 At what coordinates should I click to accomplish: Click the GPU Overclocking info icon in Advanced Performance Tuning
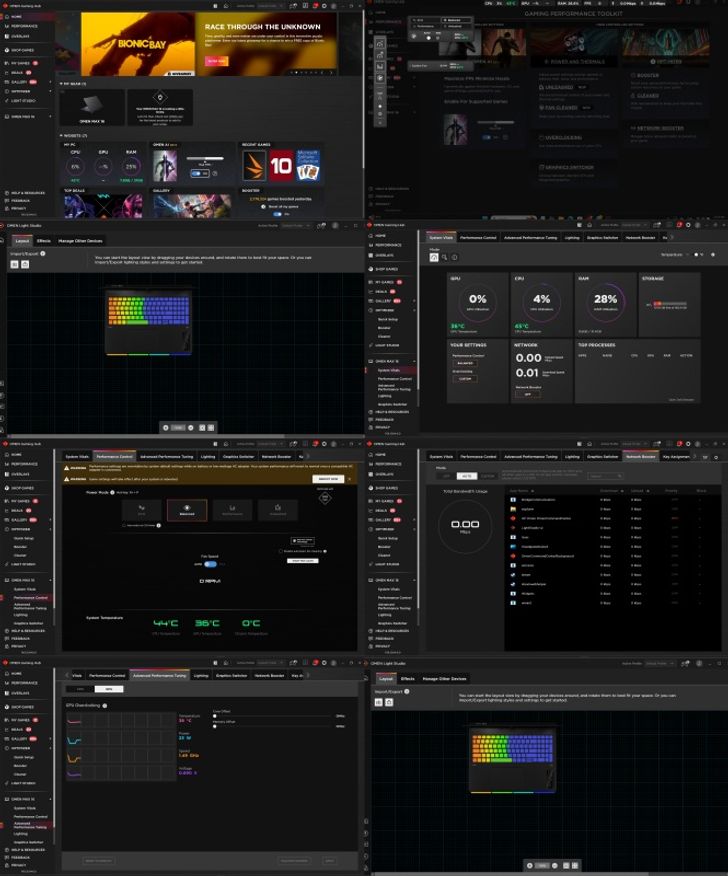point(105,706)
